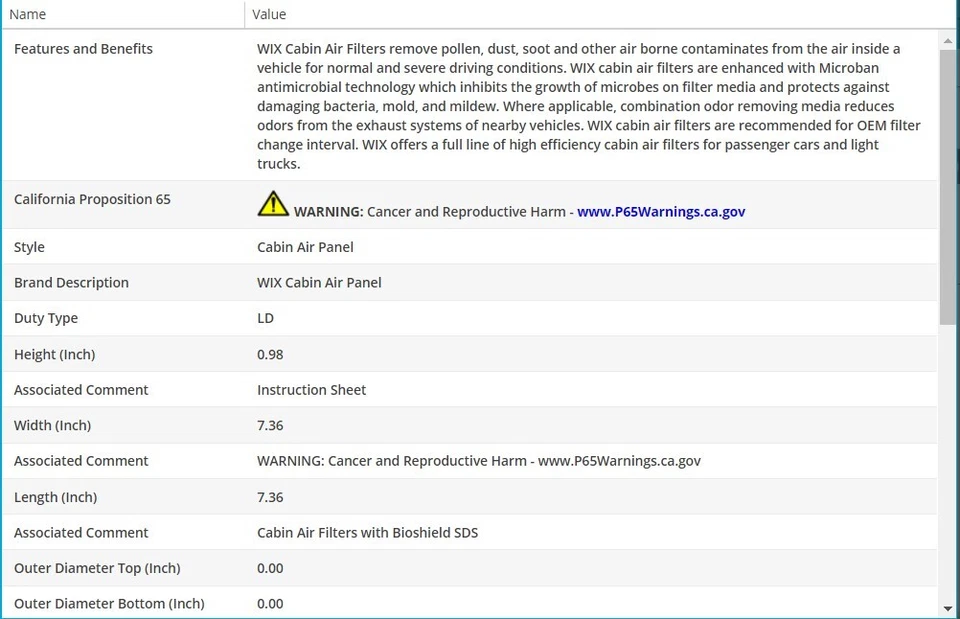Select the Features and Benefits row label
The image size is (960, 619).
click(83, 49)
